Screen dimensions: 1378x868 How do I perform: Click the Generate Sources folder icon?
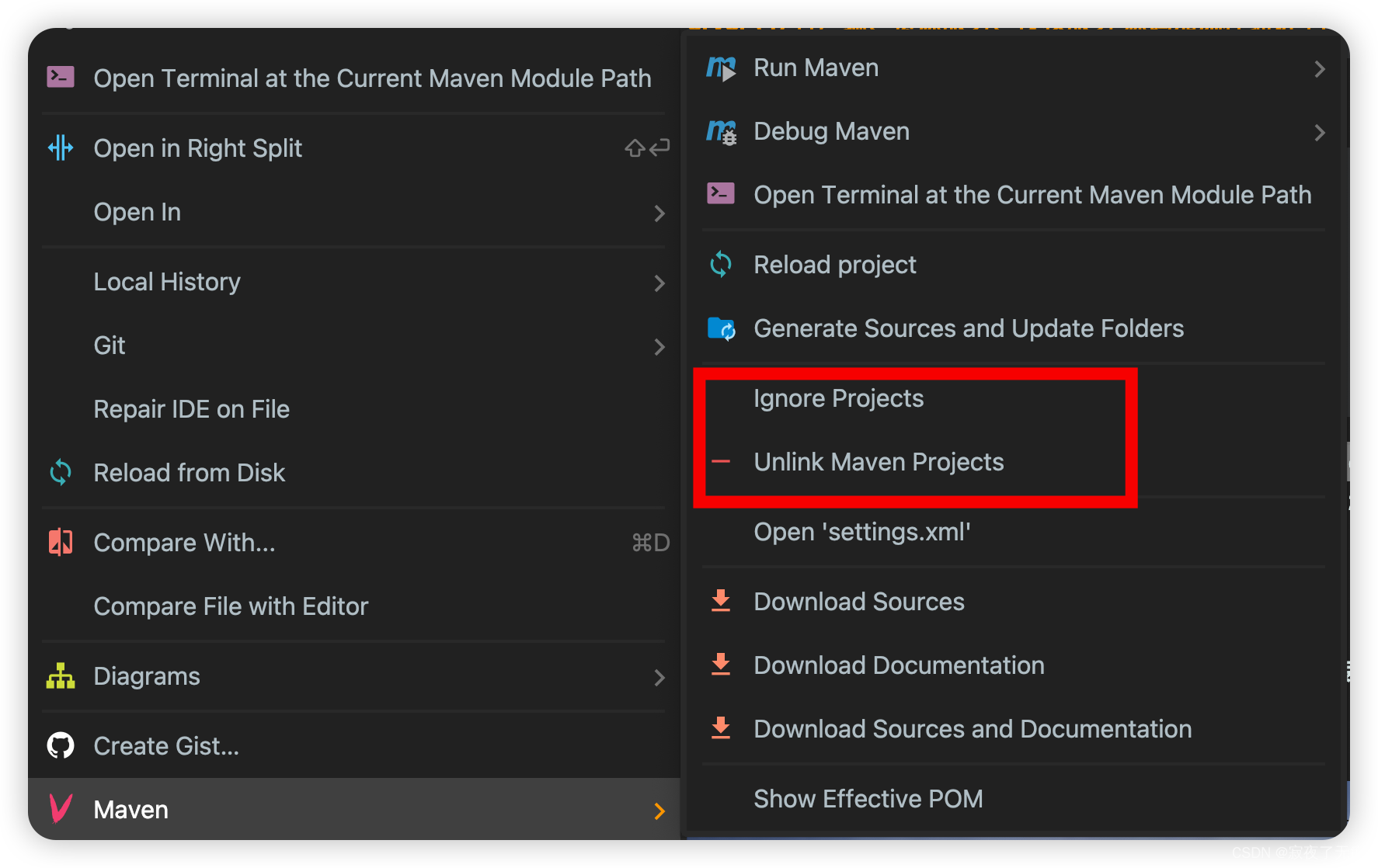click(721, 328)
